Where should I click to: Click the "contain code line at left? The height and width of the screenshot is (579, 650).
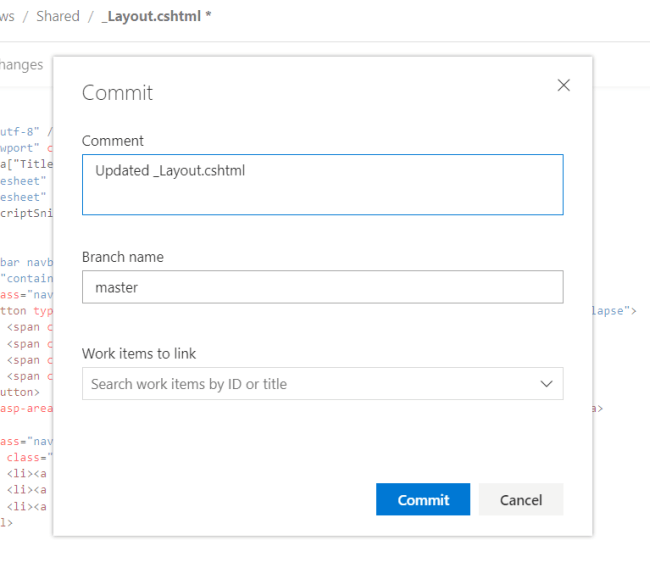pyautogui.click(x=26, y=278)
